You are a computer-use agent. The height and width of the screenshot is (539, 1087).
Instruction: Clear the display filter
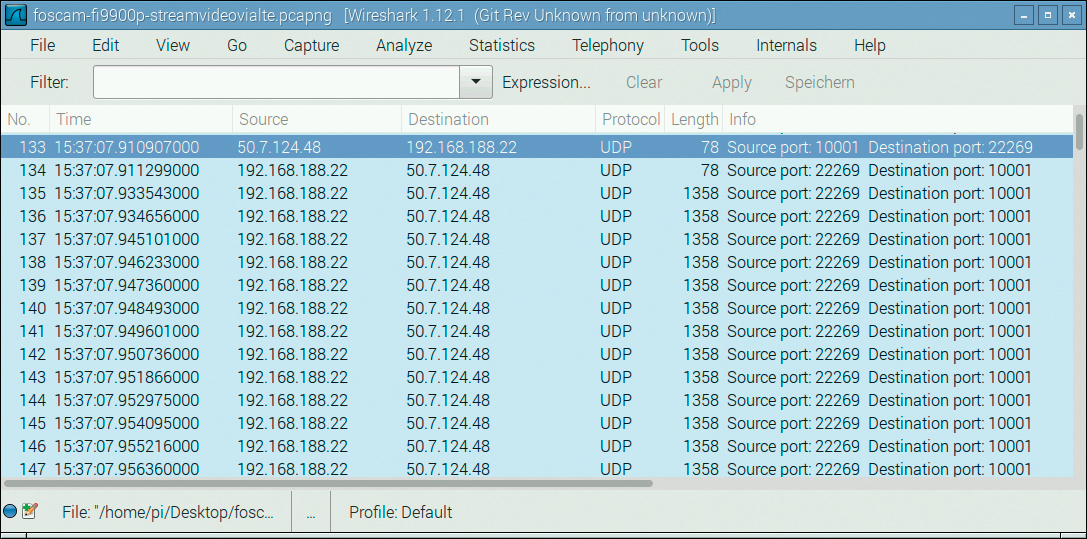pos(644,82)
